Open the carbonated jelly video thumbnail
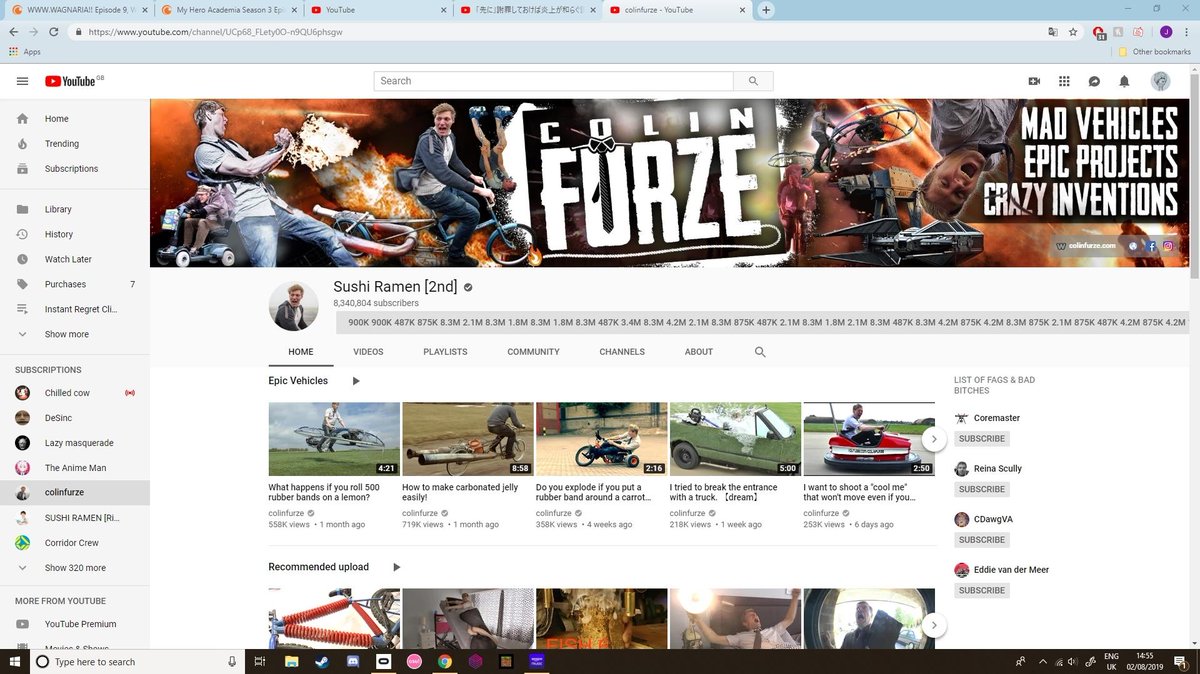This screenshot has height=674, width=1200. pyautogui.click(x=467, y=439)
